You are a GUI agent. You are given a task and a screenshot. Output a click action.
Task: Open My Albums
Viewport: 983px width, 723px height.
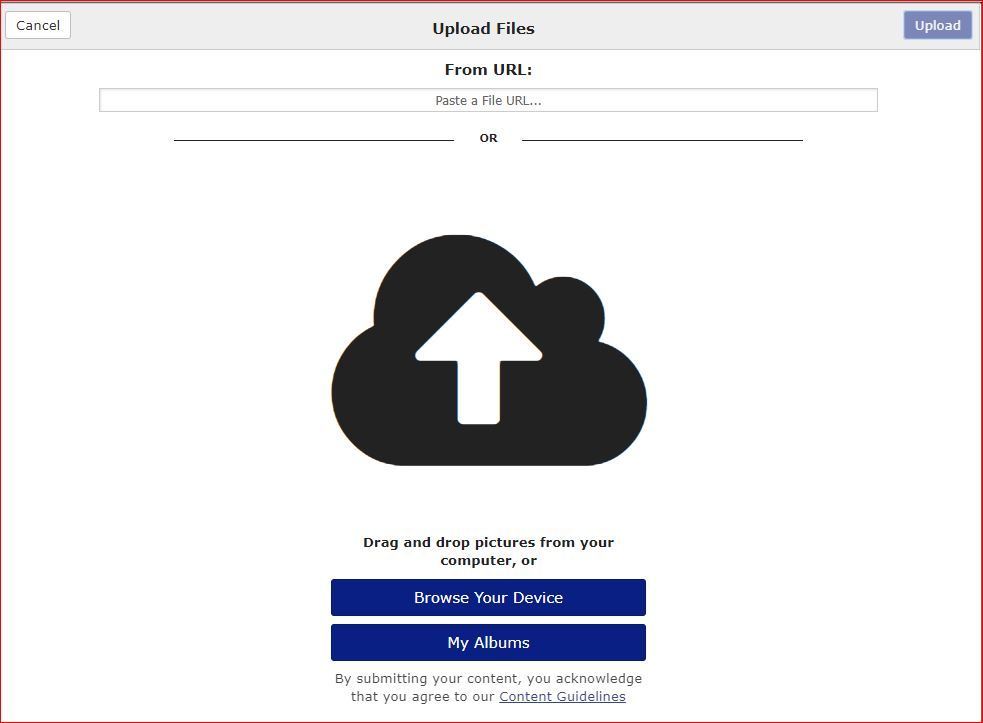point(488,643)
